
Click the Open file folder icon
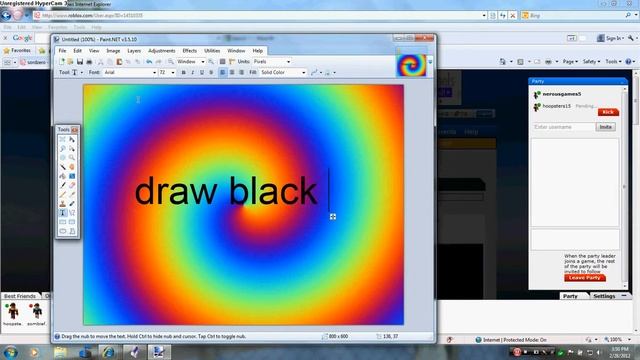coord(70,62)
